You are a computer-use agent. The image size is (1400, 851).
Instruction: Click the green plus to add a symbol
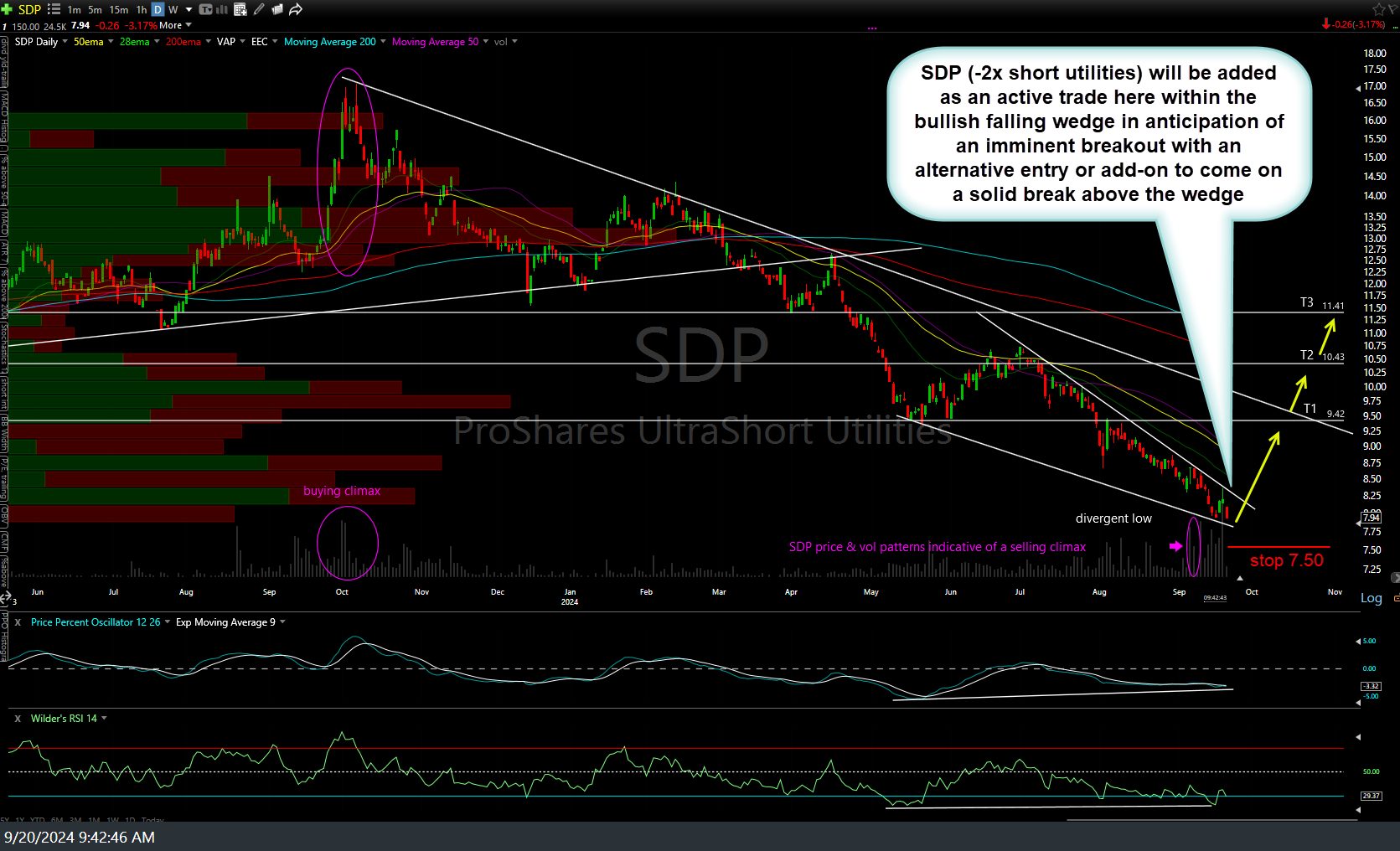coord(7,9)
